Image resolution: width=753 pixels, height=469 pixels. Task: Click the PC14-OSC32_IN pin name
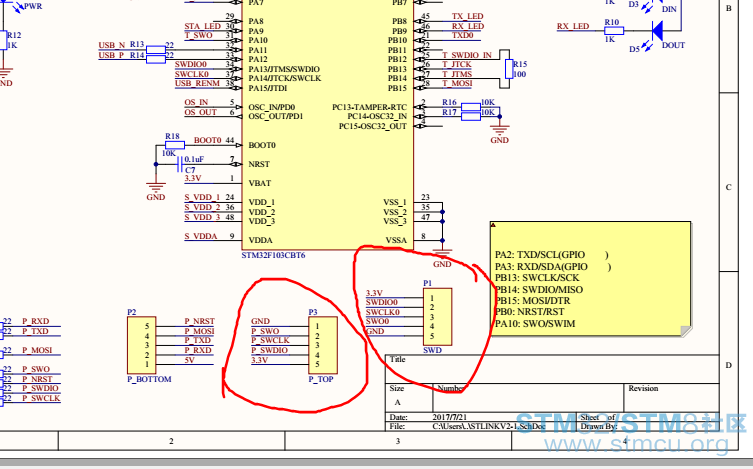pos(377,116)
